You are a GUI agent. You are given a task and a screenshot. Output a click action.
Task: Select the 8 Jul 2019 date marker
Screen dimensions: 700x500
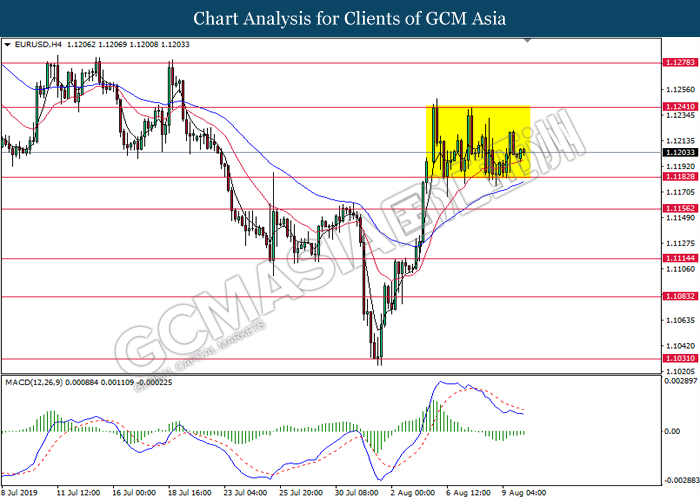click(20, 493)
